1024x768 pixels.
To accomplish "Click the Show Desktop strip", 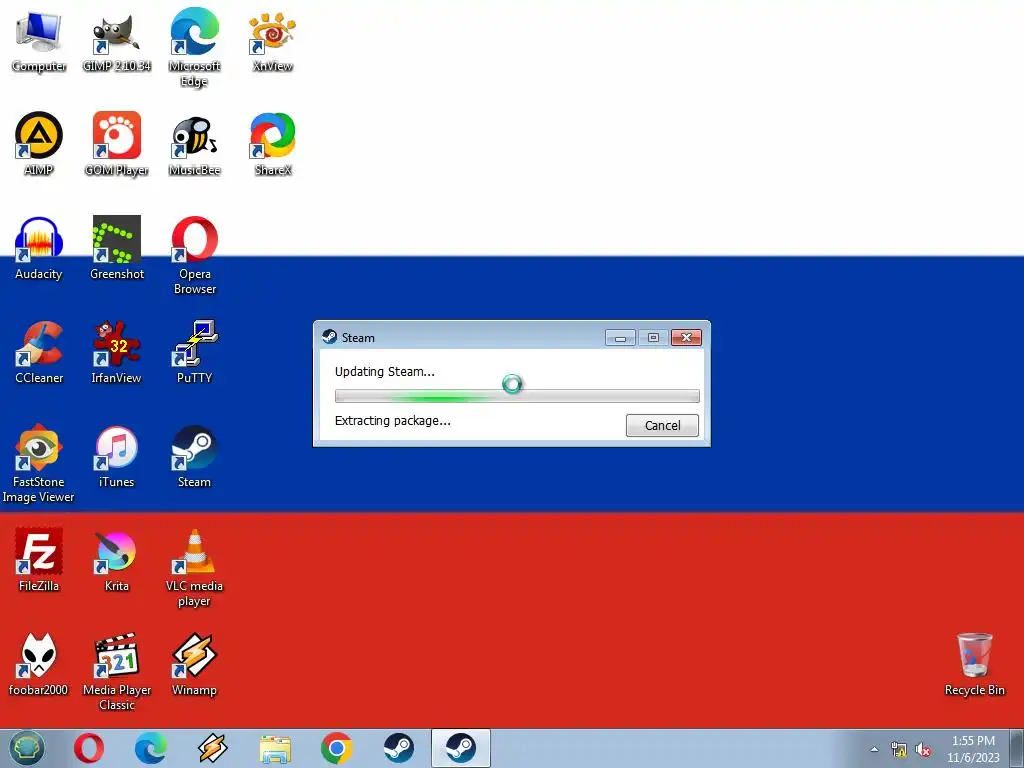I will click(1017, 748).
